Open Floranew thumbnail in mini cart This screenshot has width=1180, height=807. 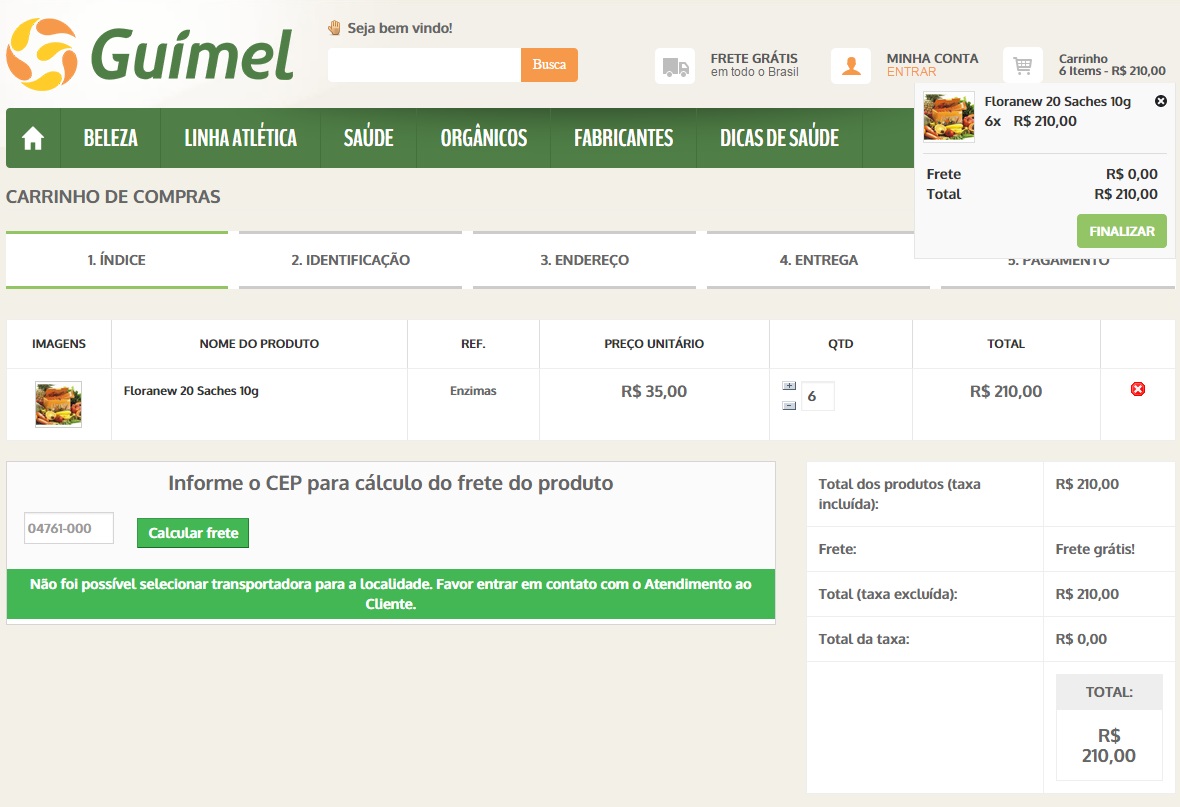(x=949, y=117)
